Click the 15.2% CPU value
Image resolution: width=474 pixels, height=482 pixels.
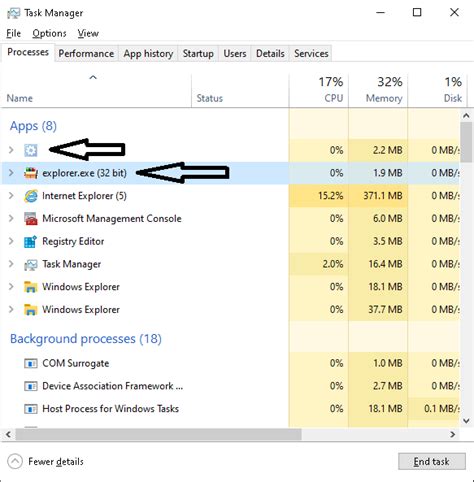(330, 196)
